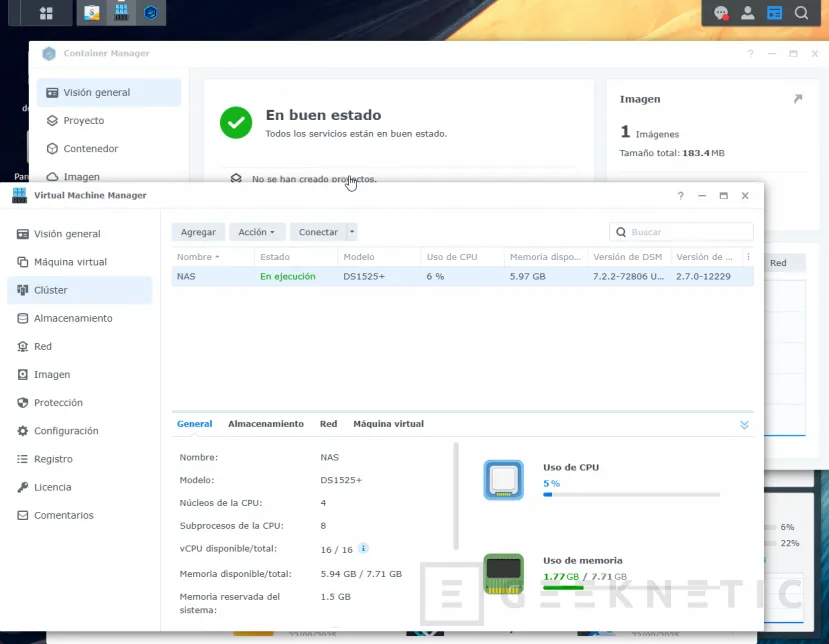Open the notifications chat bubble icon
Screen dimensions: 829x644
tap(720, 13)
